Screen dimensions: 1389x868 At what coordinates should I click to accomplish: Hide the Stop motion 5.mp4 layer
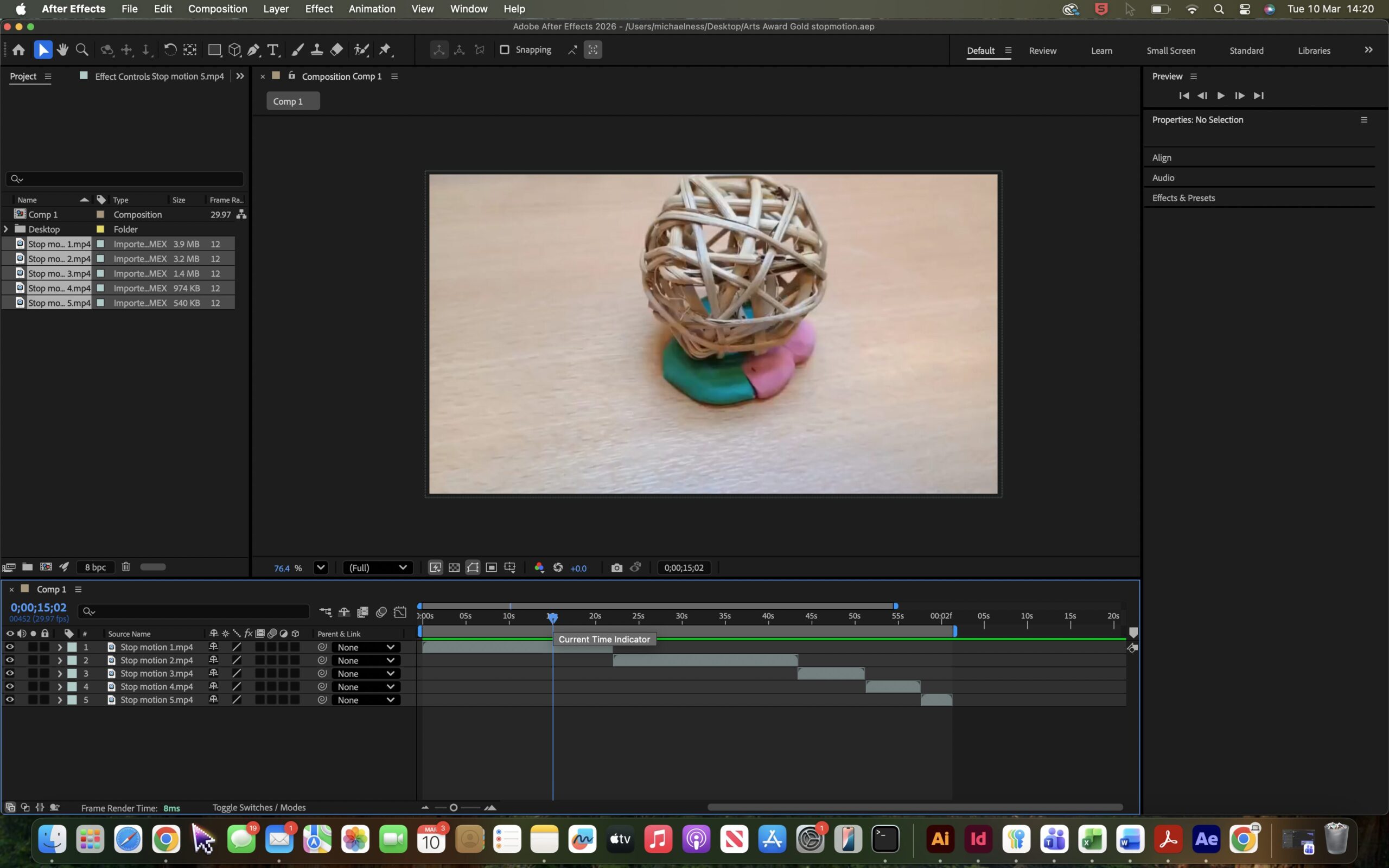pyautogui.click(x=10, y=700)
